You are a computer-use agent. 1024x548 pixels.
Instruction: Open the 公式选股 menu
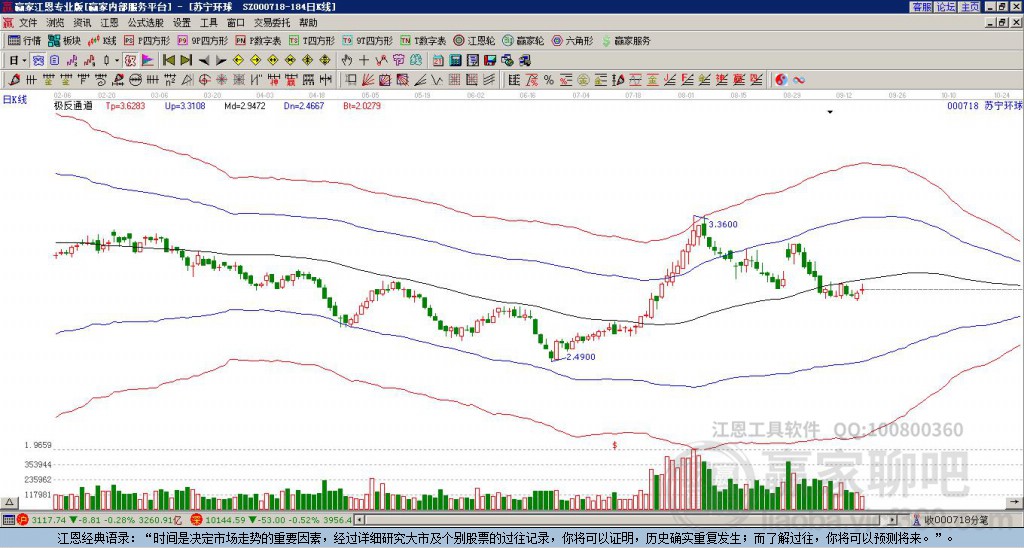(x=146, y=23)
